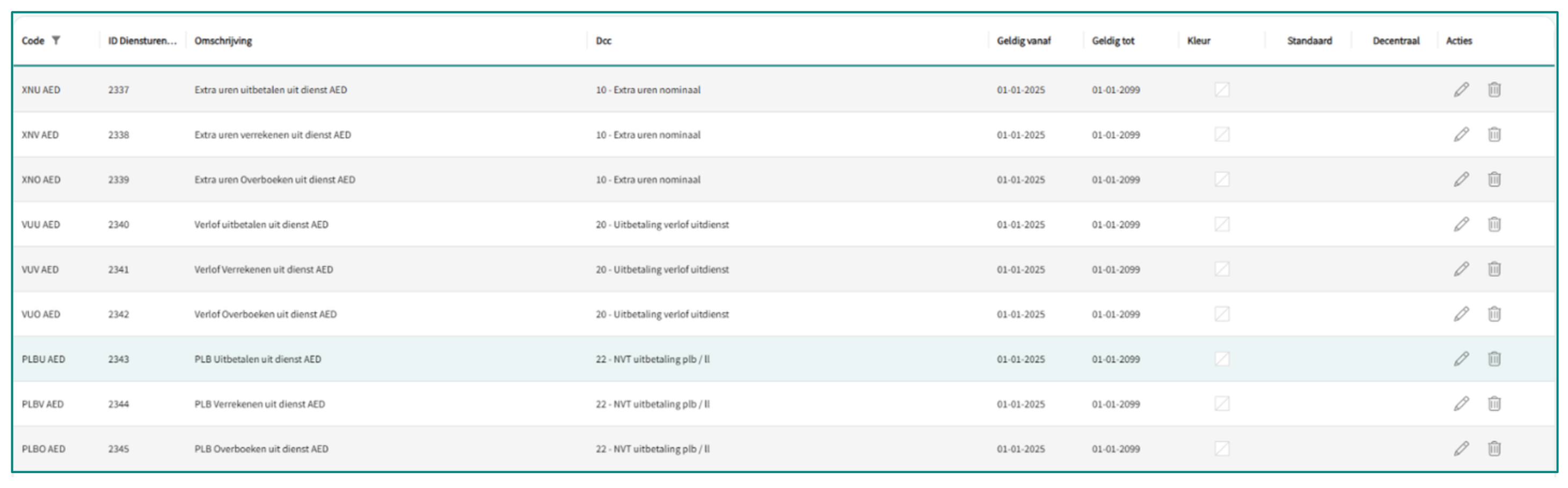Click the Standaard column header
This screenshot has width=1568, height=488.
pyautogui.click(x=1309, y=41)
